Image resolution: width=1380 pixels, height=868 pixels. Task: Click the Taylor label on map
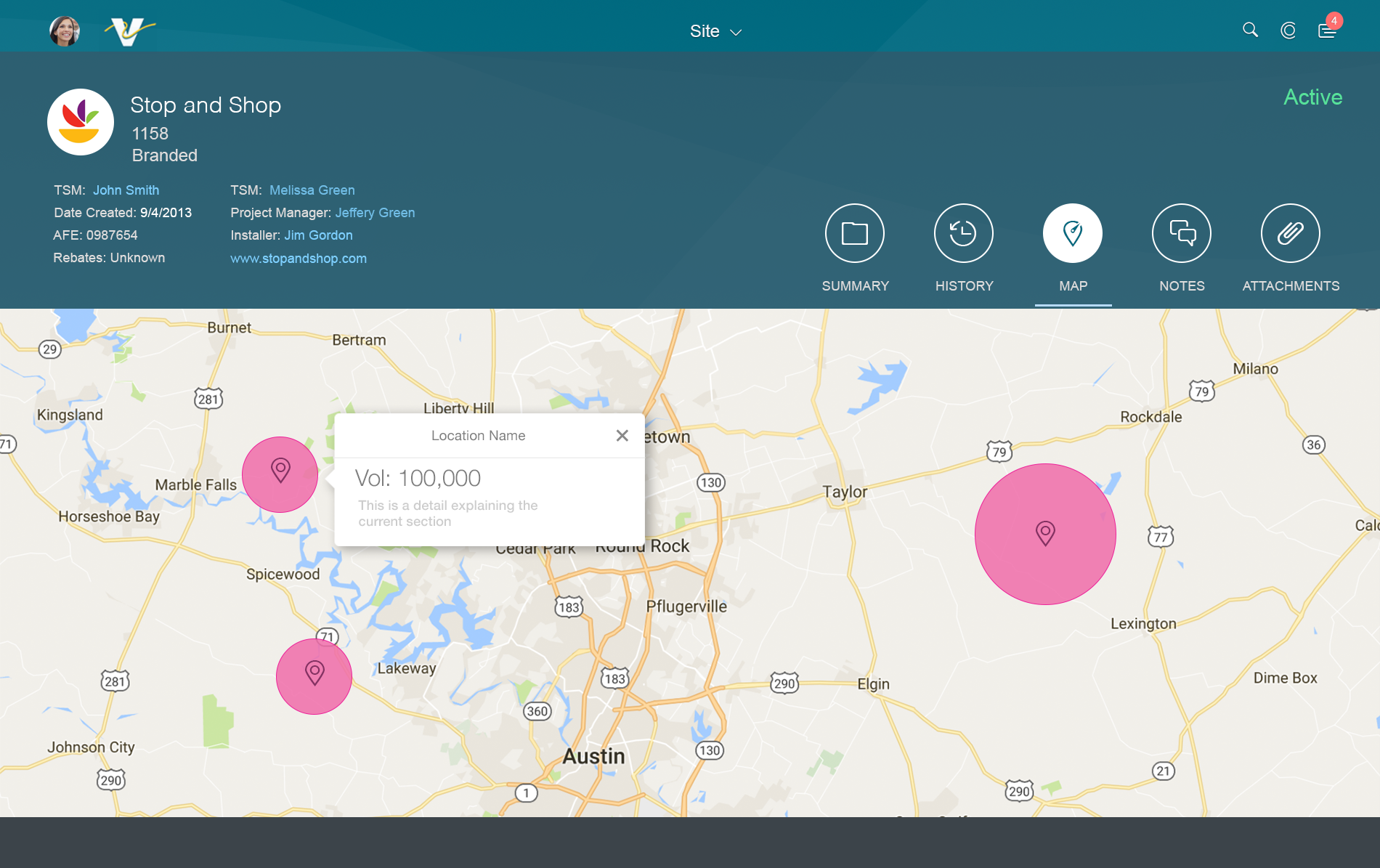[845, 492]
